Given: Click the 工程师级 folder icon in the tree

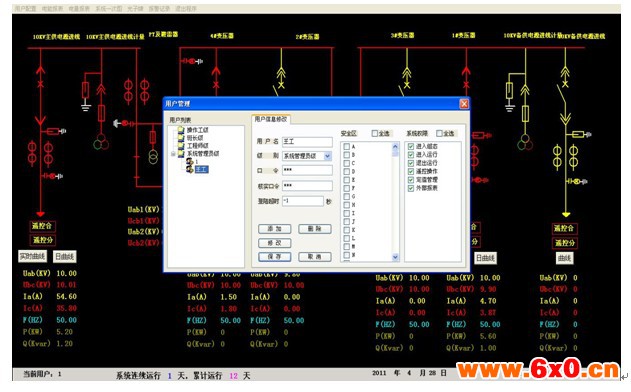Looking at the screenshot, I should tap(181, 145).
